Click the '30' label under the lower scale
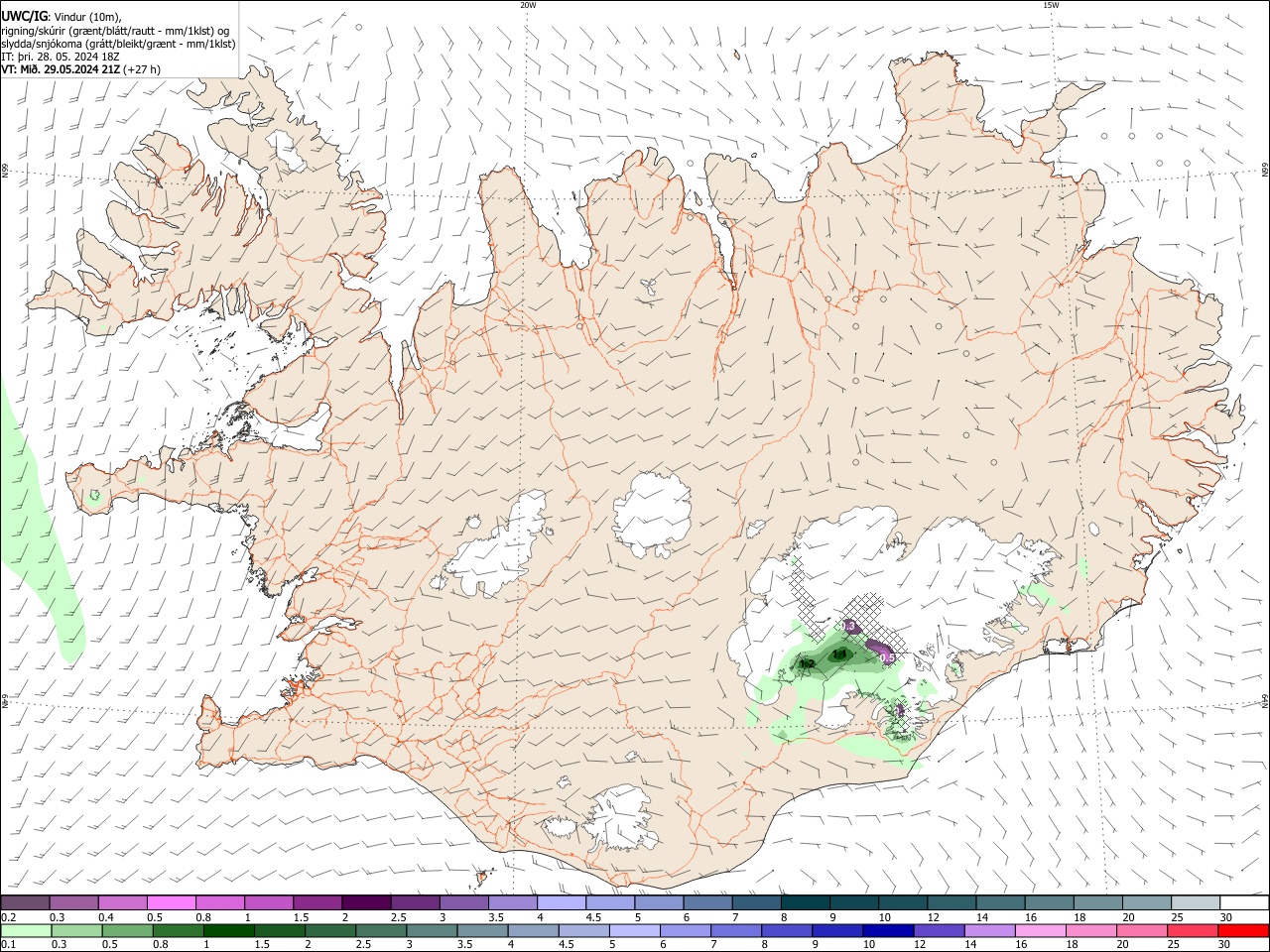Viewport: 1270px width, 952px height. [x=1223, y=945]
